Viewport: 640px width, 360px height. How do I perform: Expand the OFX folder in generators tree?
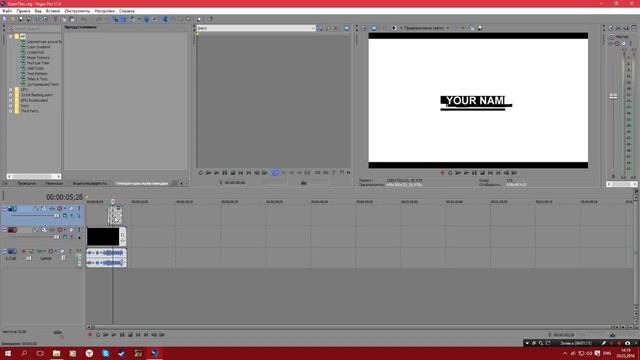pyautogui.click(x=11, y=89)
